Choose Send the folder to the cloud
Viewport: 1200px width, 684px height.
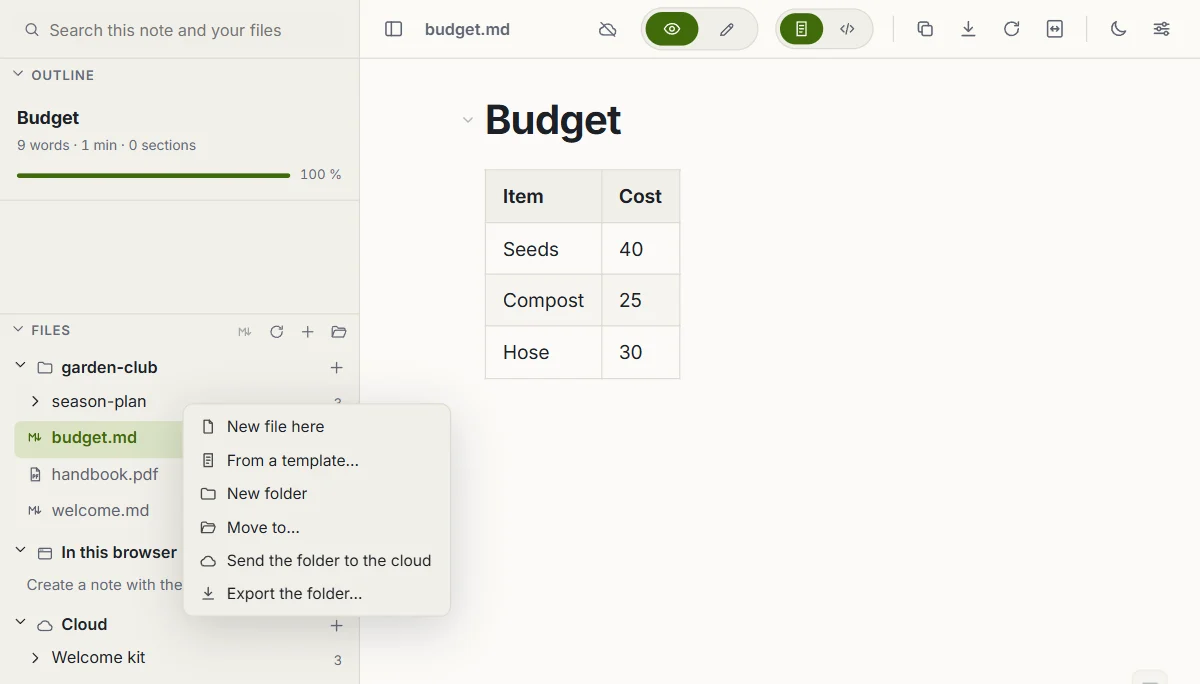point(317,560)
